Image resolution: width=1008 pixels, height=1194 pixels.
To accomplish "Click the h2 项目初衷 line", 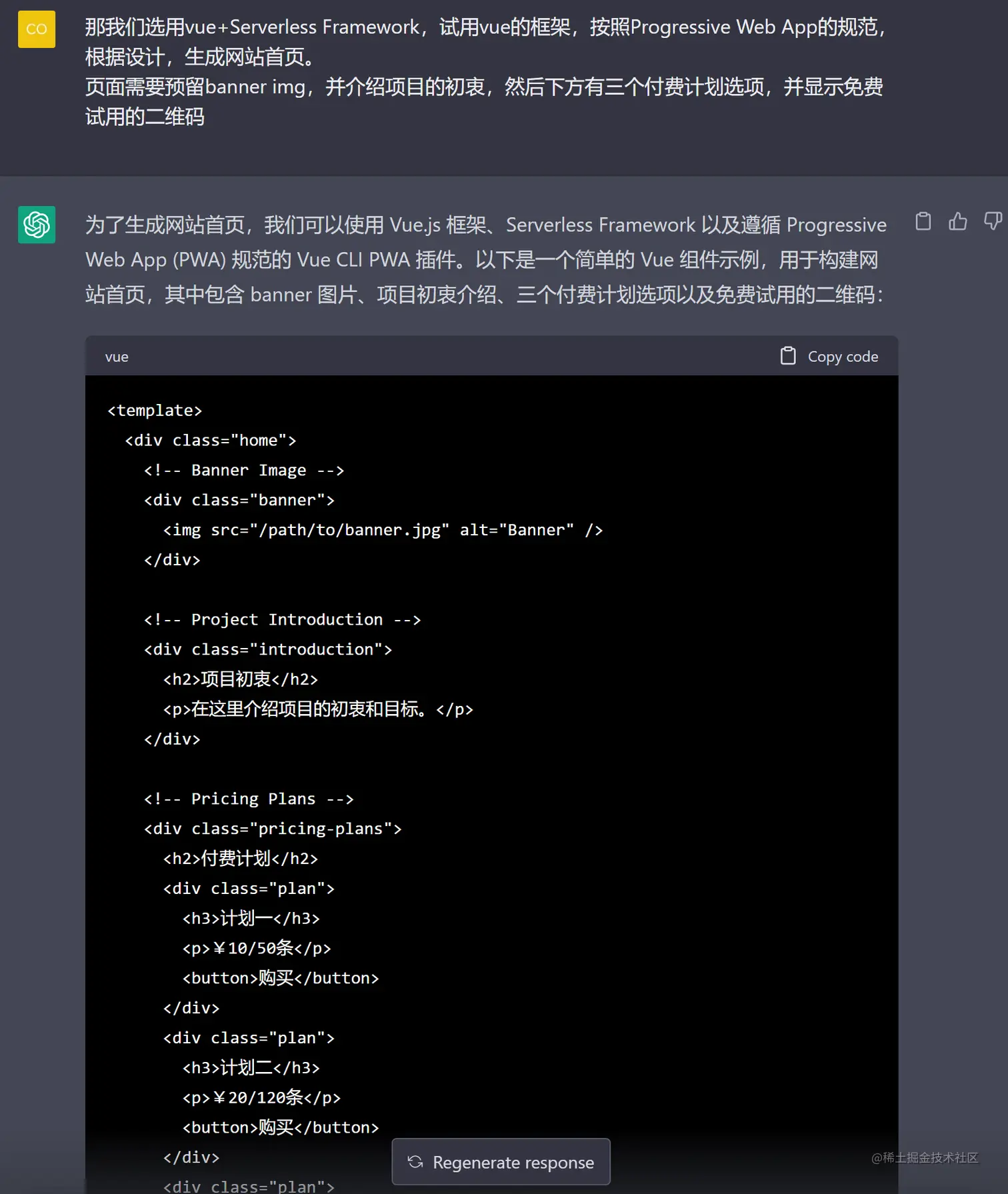I will click(241, 679).
